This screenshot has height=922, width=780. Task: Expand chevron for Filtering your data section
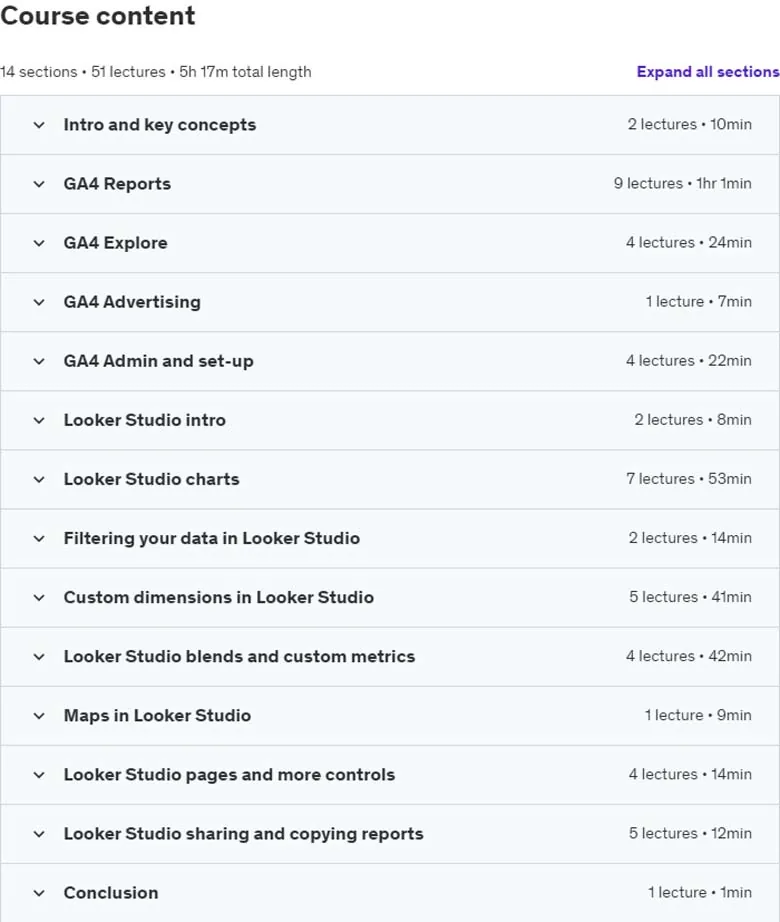(x=39, y=539)
